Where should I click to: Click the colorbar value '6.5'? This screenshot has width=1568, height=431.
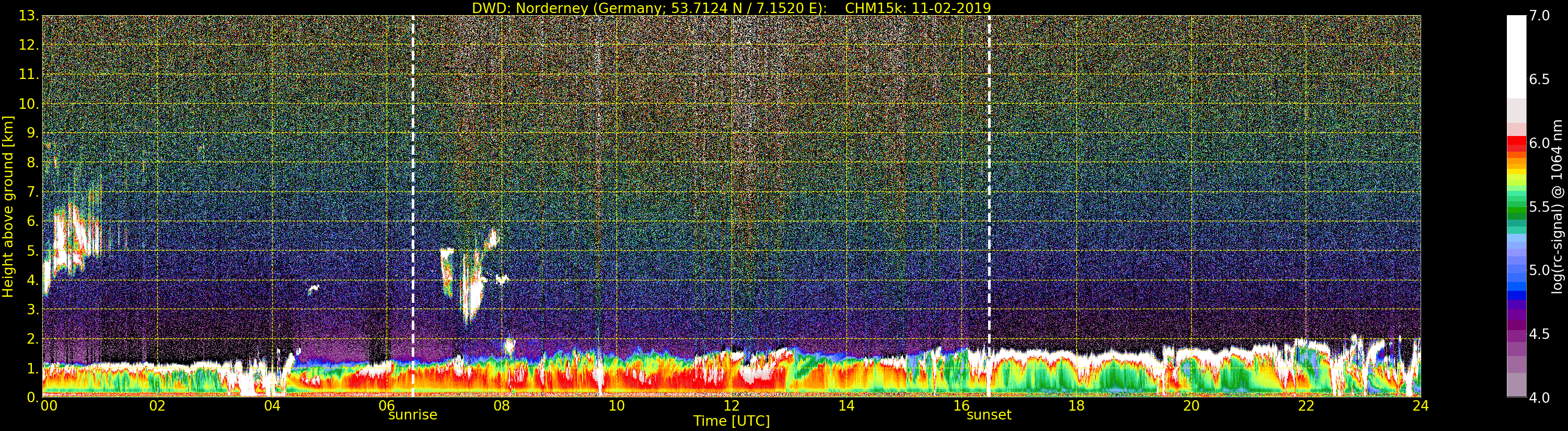click(1539, 80)
